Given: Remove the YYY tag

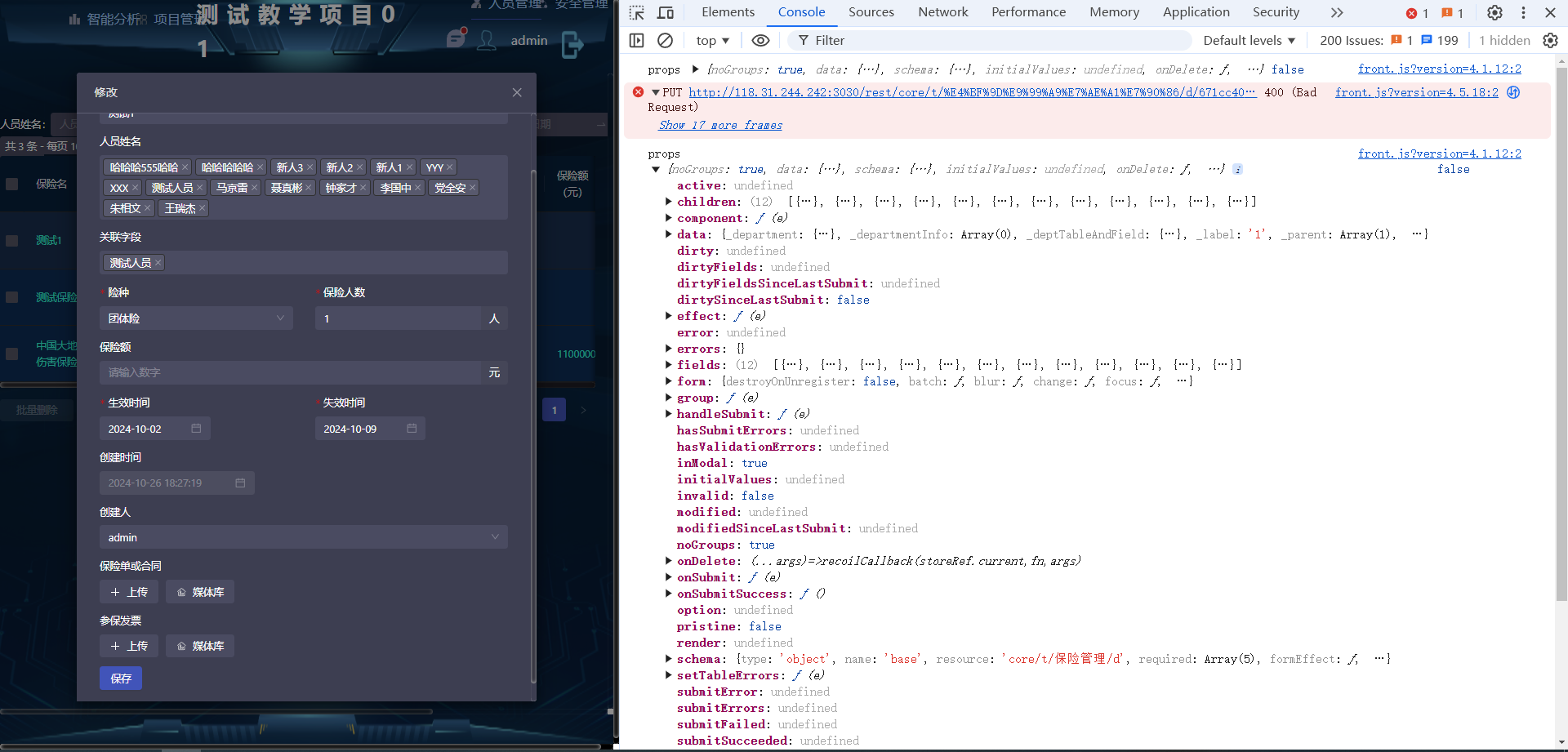Looking at the screenshot, I should (450, 167).
